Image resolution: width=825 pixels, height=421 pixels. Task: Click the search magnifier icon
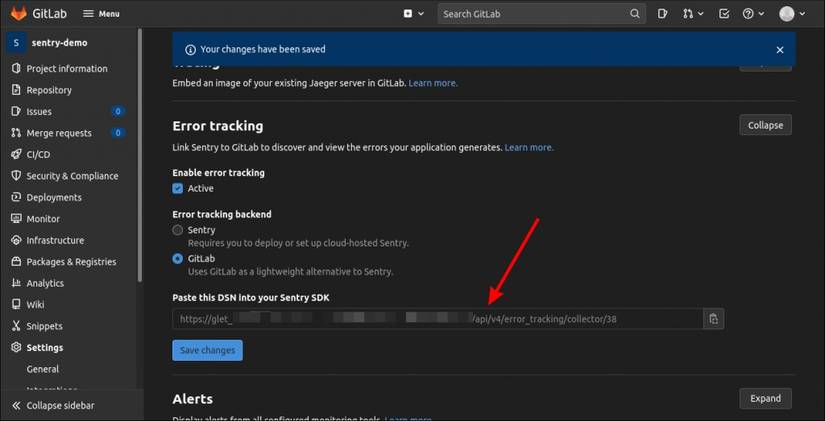[x=635, y=14]
